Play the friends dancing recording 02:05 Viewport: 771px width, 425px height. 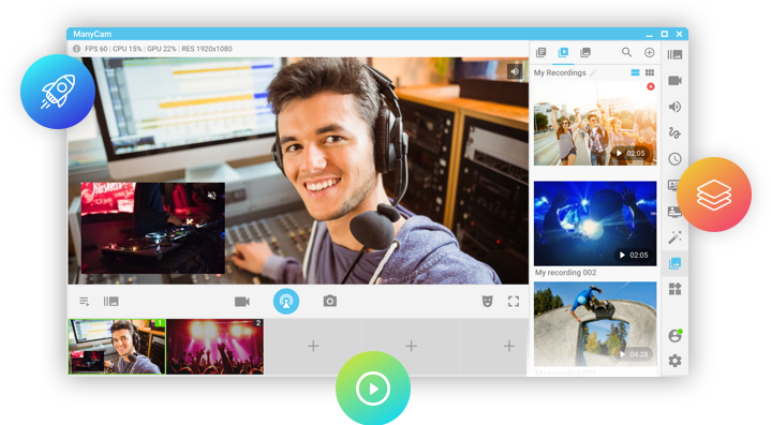coord(619,153)
